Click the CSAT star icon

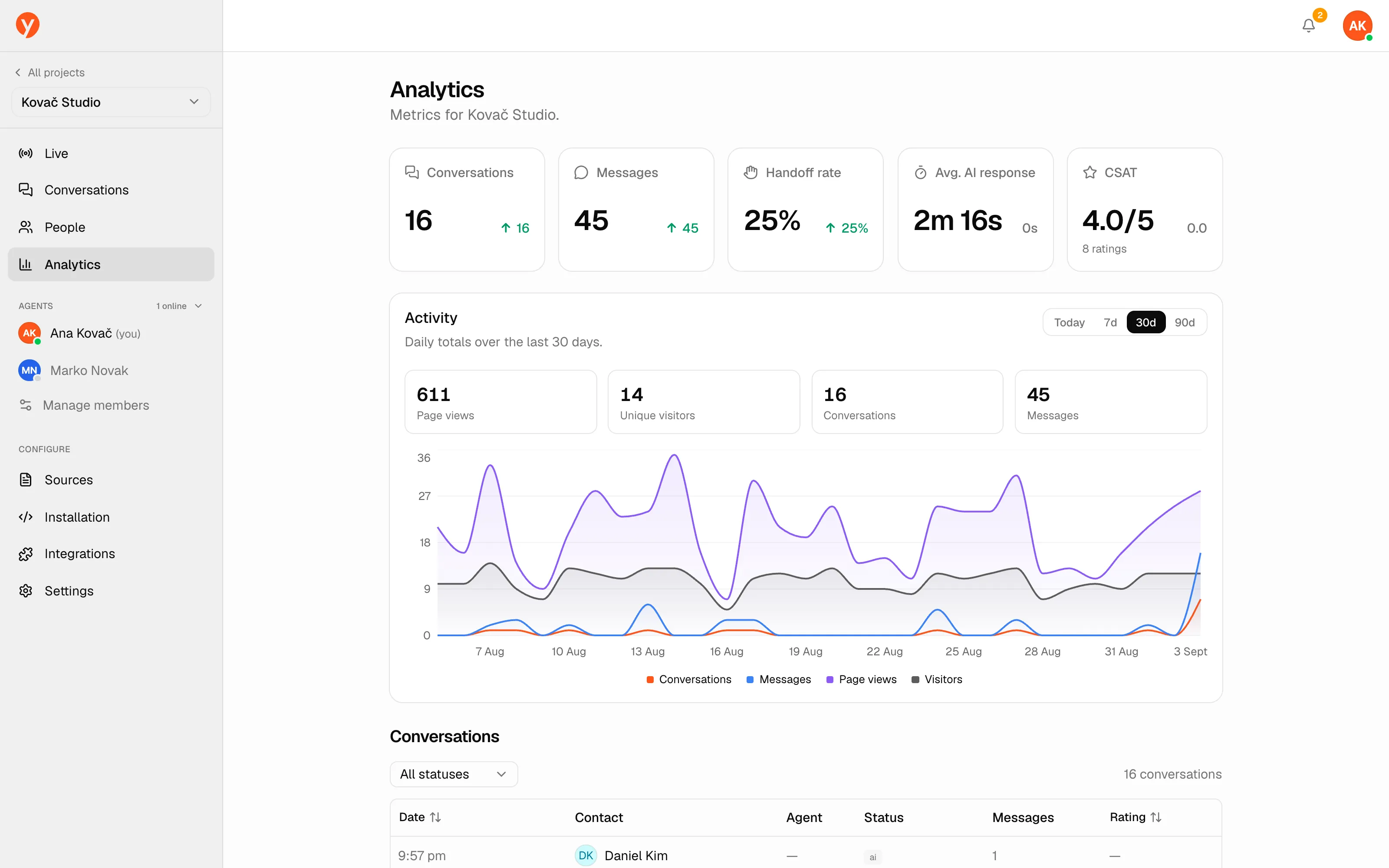click(x=1090, y=172)
